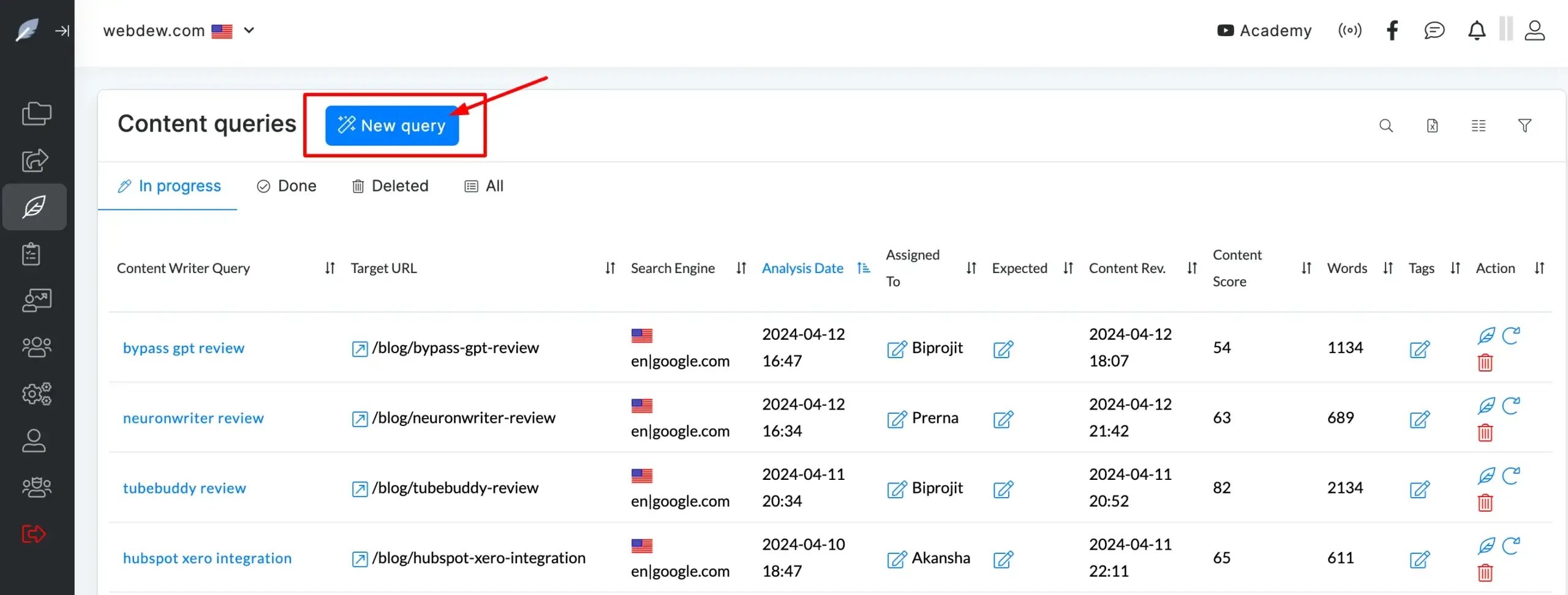Open the tubebuddy review query link

coord(184,488)
